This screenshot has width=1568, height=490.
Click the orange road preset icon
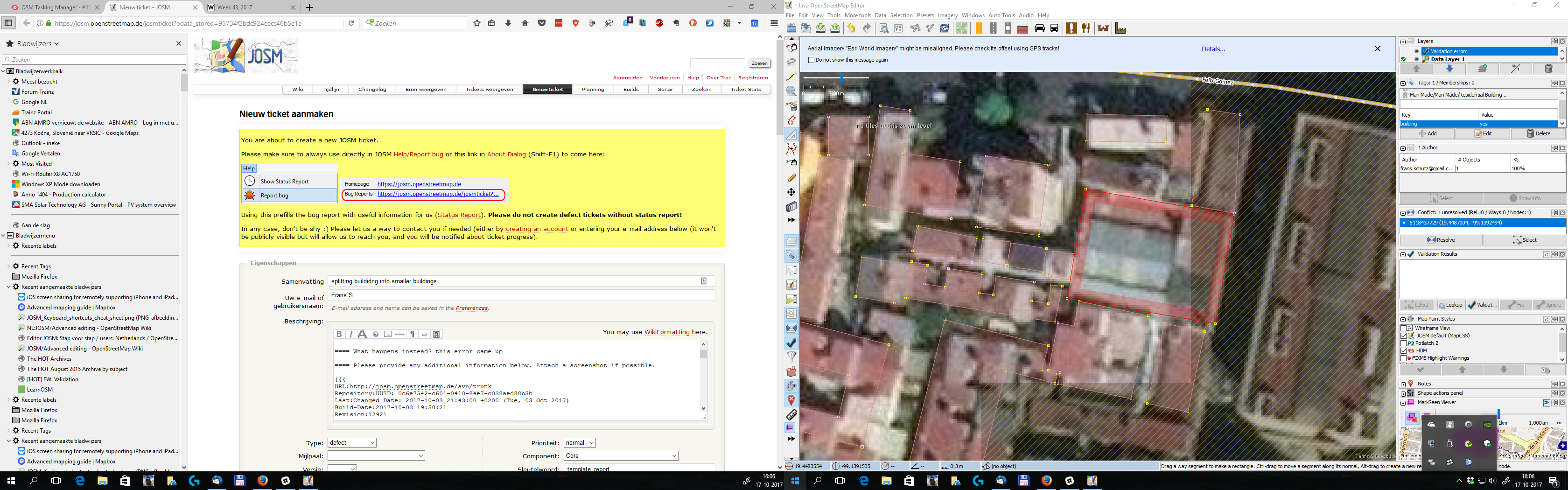click(979, 28)
